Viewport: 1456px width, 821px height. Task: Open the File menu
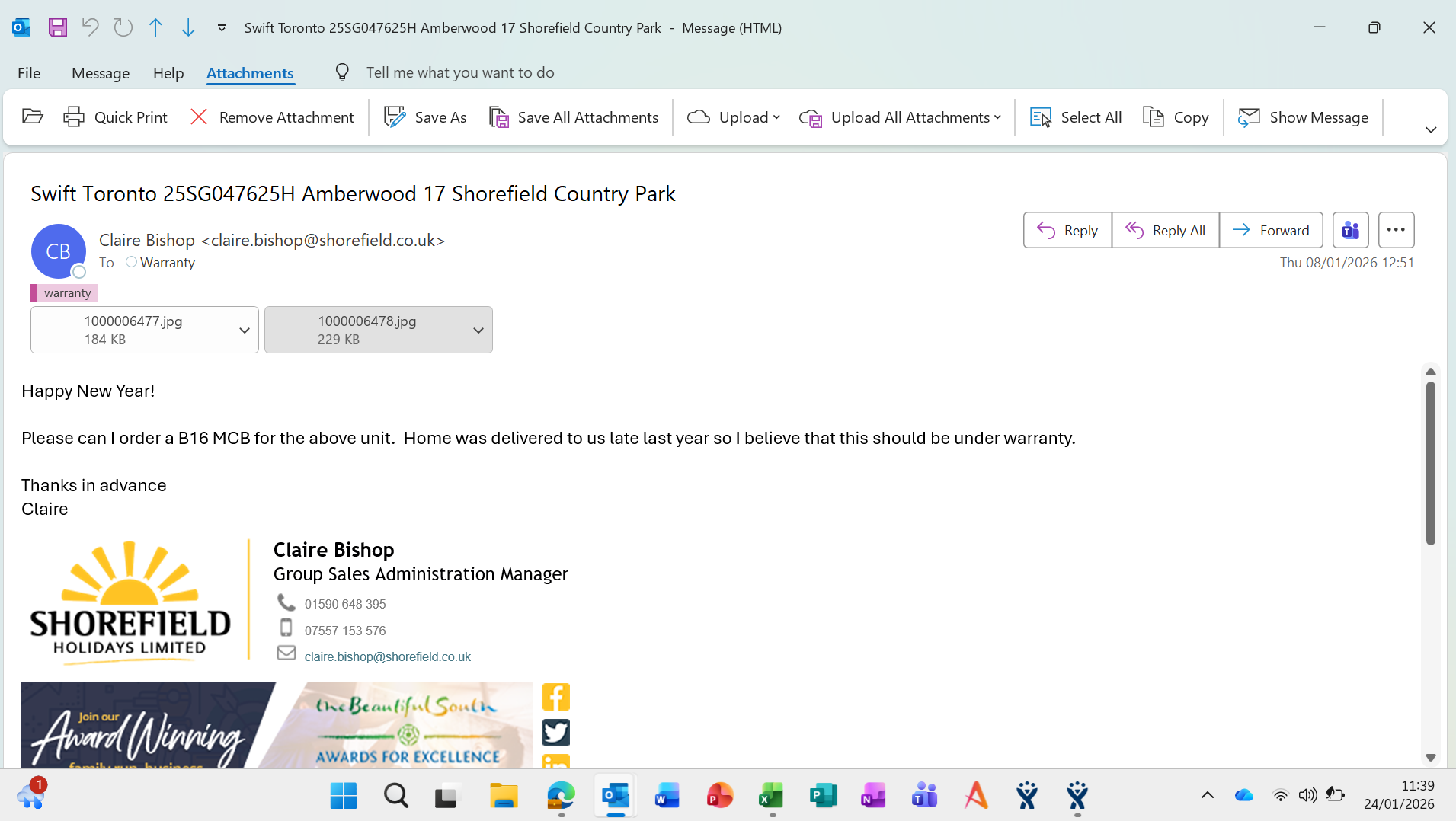point(29,73)
